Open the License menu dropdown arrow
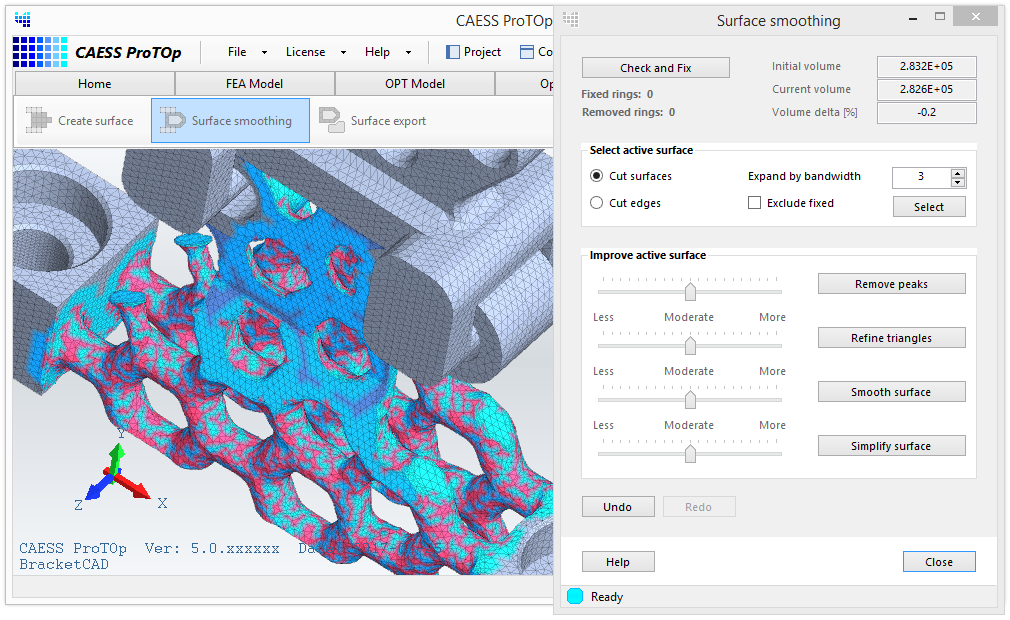Viewport: 1010px width, 620px height. (343, 52)
